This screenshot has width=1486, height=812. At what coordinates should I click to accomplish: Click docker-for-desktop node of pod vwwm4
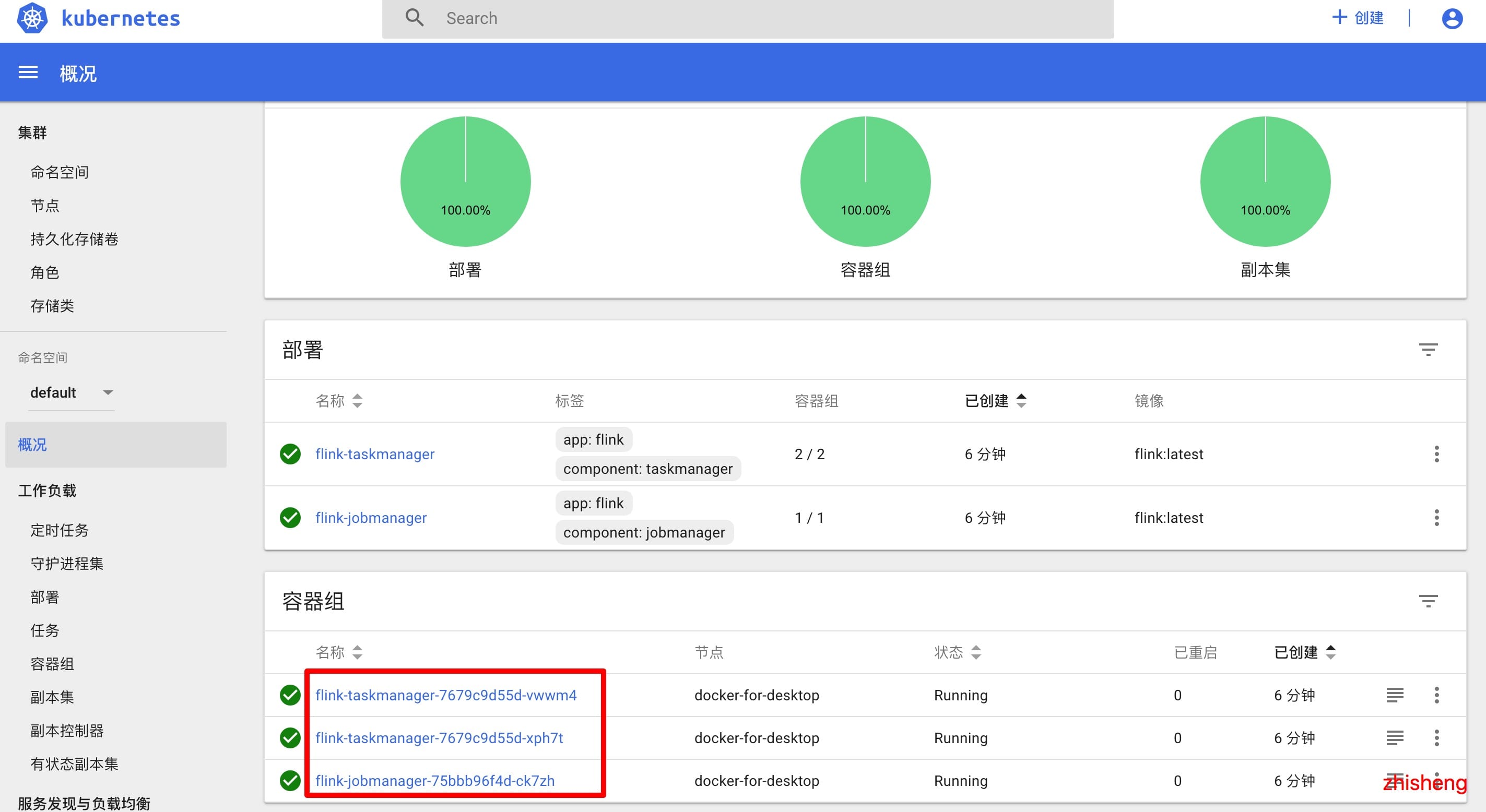756,695
